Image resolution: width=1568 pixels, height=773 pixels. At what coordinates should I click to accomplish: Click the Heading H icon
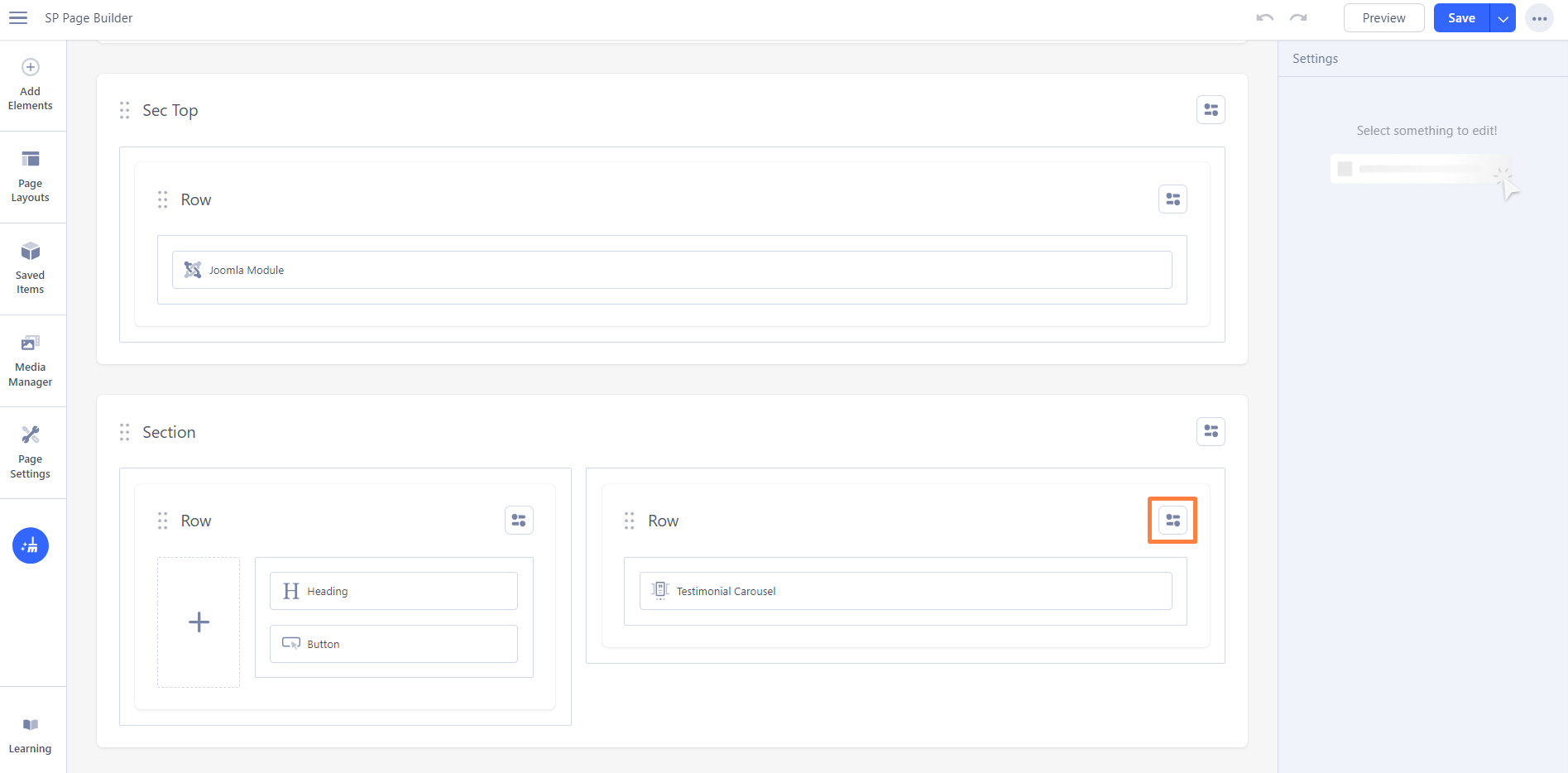[291, 591]
